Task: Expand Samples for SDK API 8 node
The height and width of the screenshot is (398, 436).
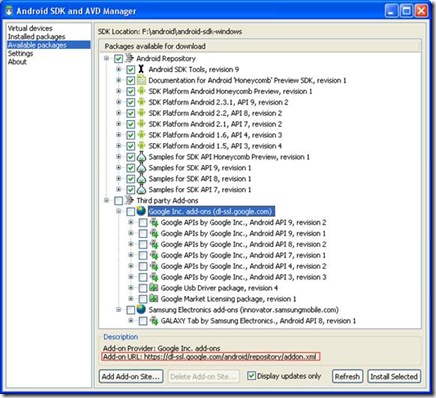Action: 118,179
